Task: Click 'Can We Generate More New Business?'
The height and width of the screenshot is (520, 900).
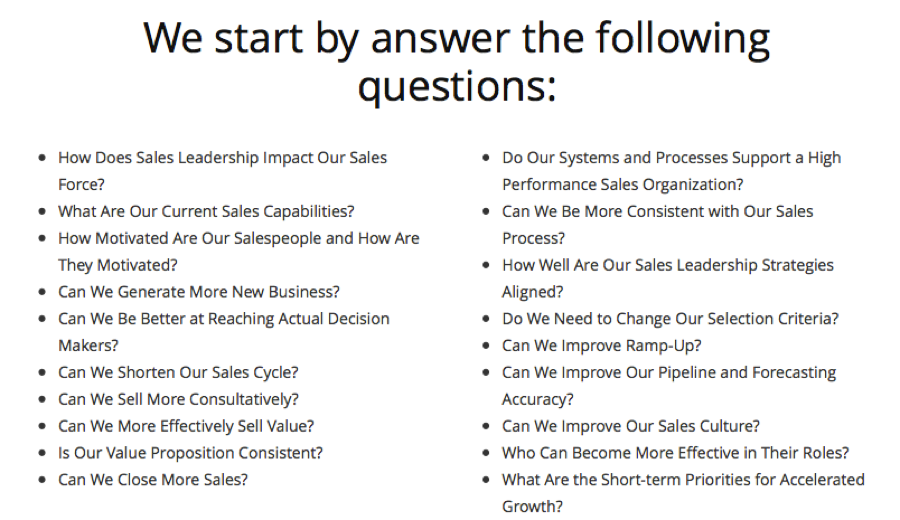Action: pos(199,292)
